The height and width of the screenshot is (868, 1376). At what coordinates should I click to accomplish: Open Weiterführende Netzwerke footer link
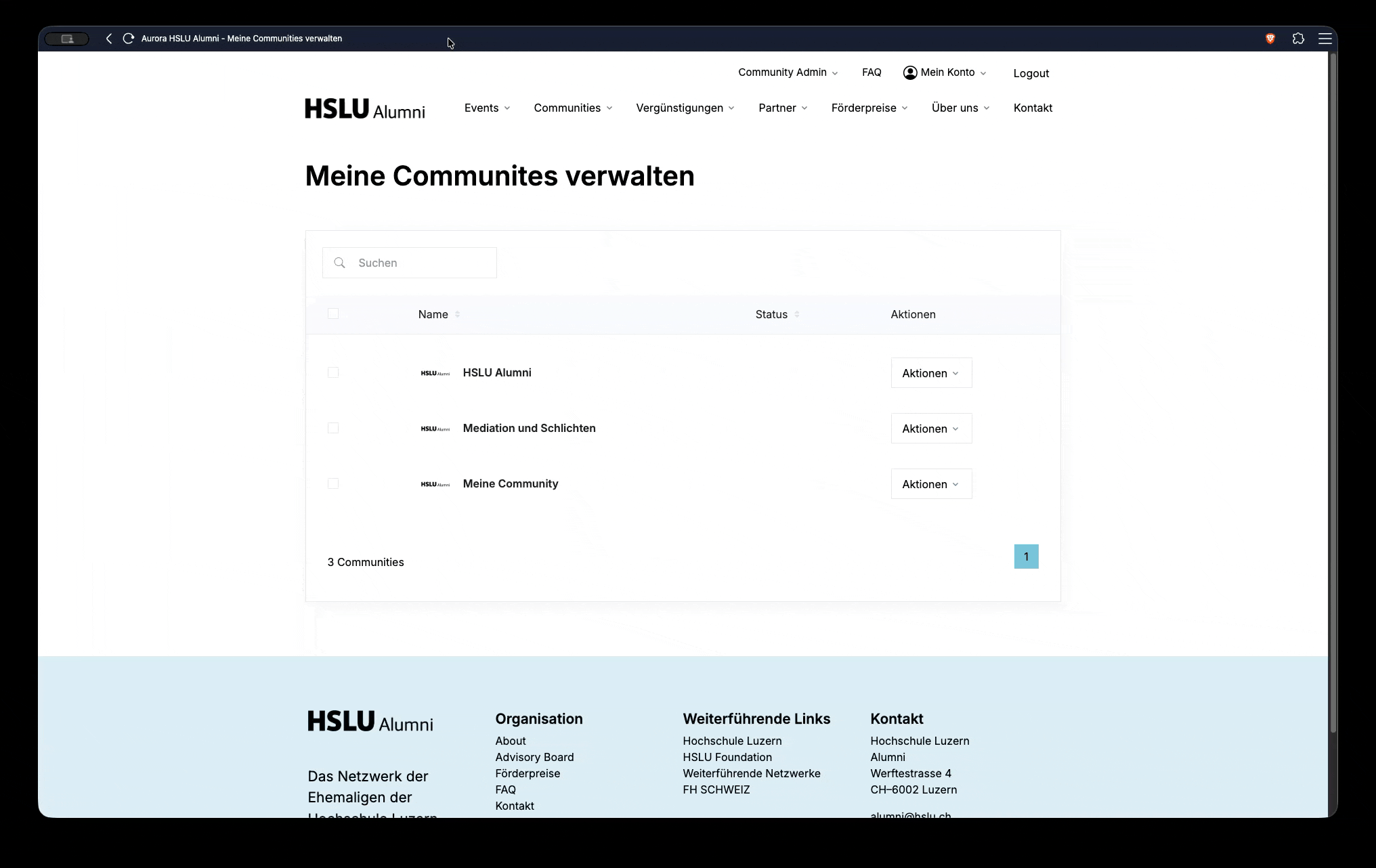[752, 773]
